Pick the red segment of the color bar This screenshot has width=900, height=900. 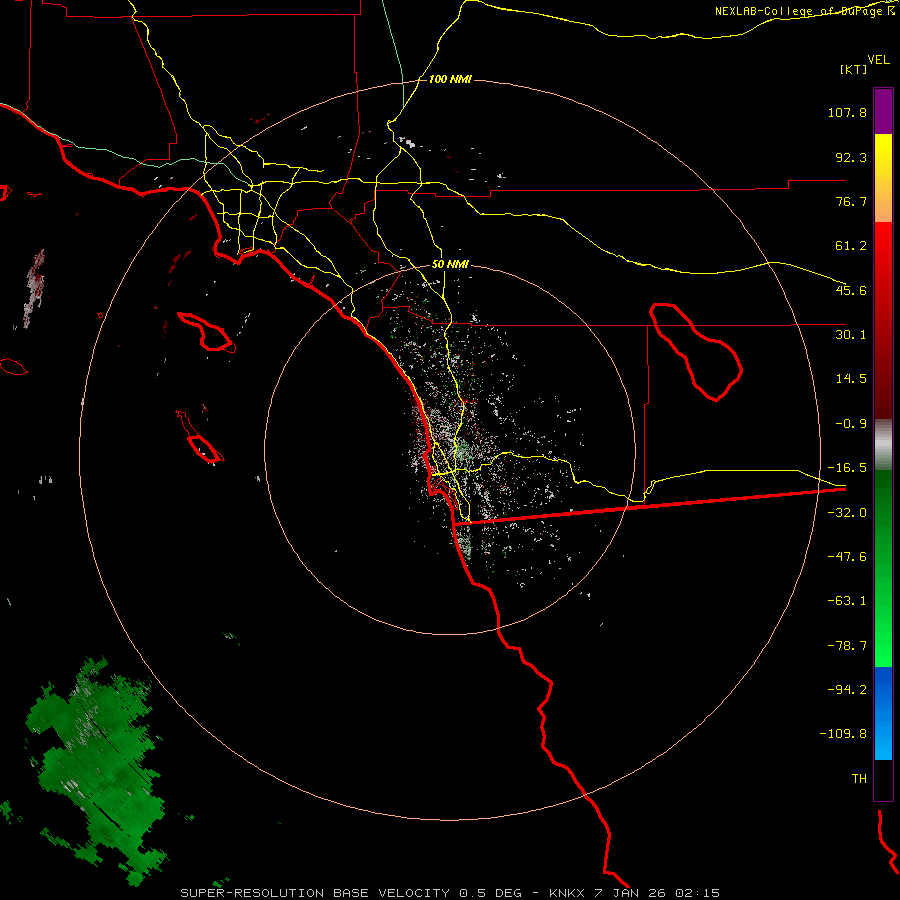pos(883,320)
